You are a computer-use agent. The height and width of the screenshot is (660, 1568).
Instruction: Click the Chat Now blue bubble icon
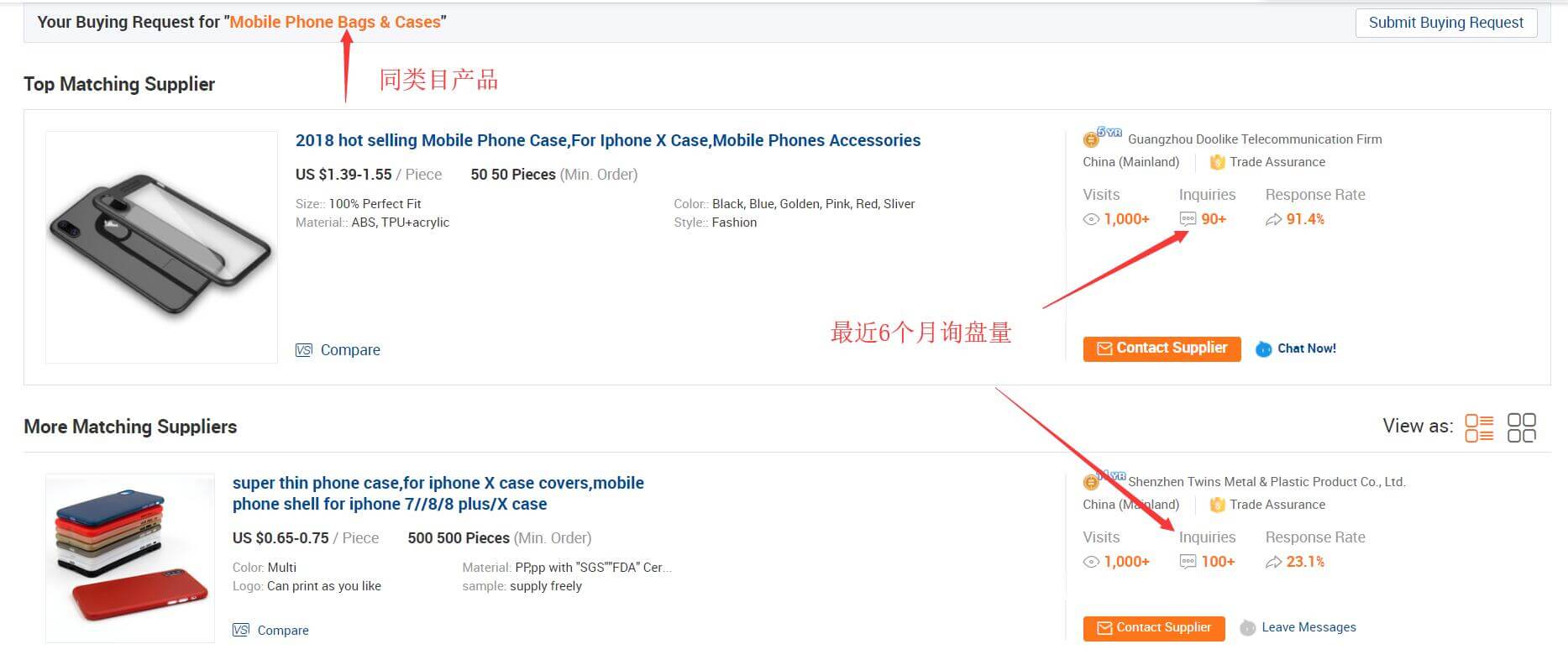coord(1263,349)
